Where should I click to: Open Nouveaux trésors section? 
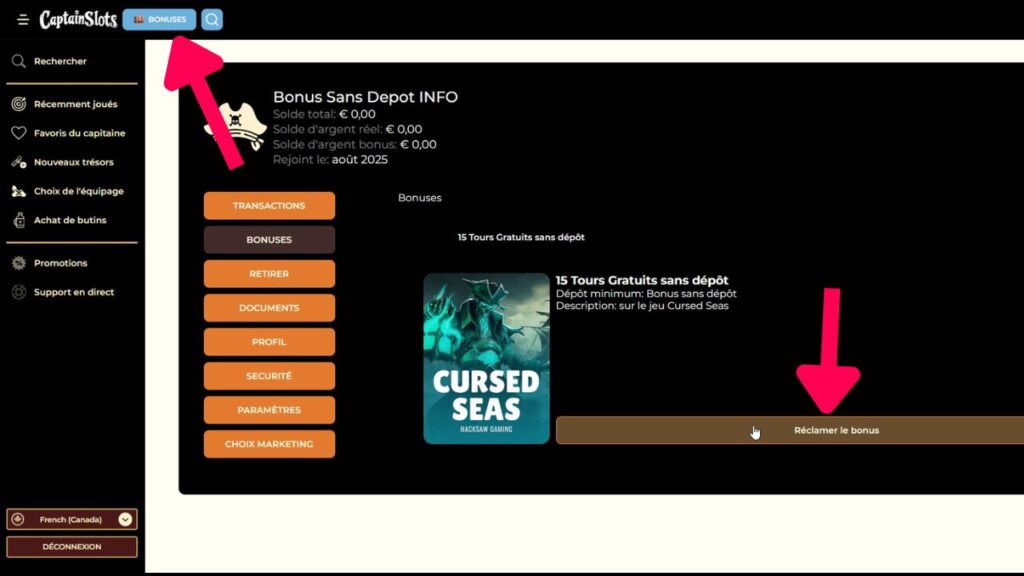[74, 162]
